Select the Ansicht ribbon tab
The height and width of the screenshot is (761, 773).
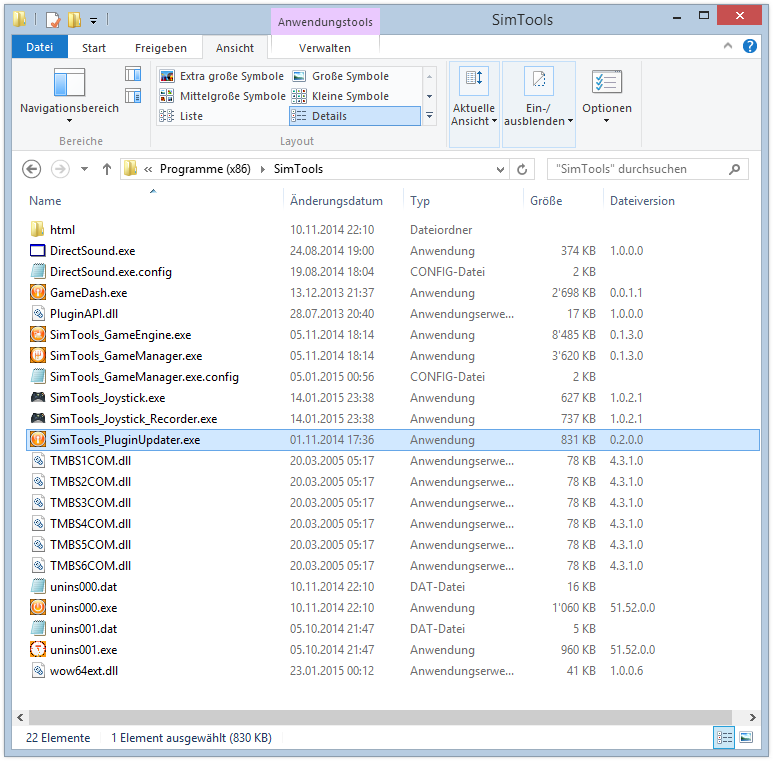(x=235, y=48)
